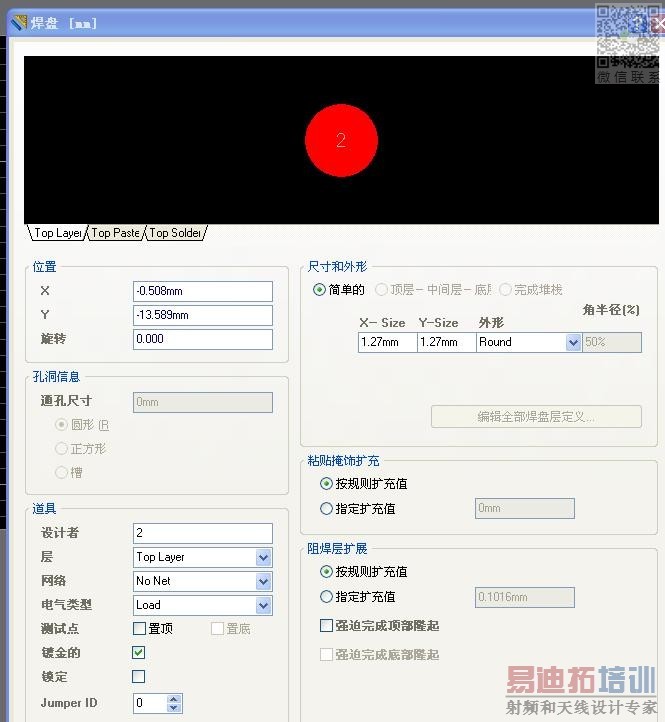Enable 强迫完成底部隆起 checkbox

pos(326,654)
